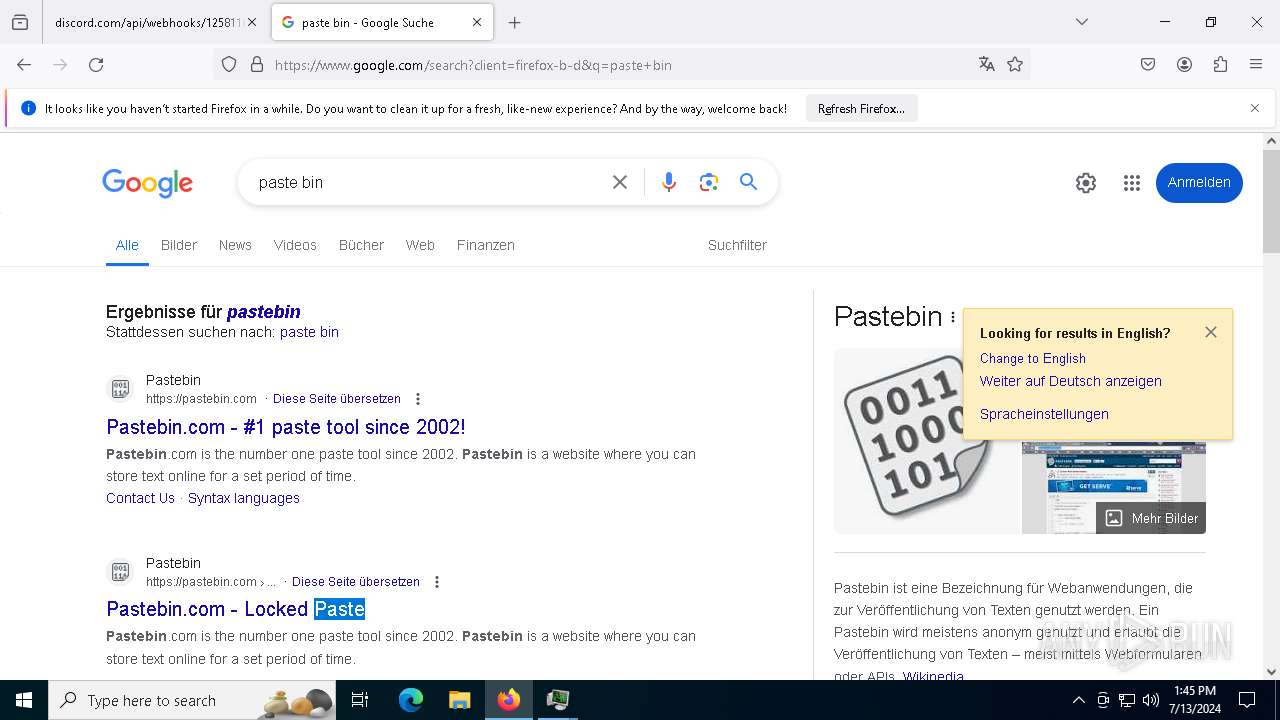Click the Contact Us sitelink
Image resolution: width=1280 pixels, height=720 pixels.
(x=140, y=498)
